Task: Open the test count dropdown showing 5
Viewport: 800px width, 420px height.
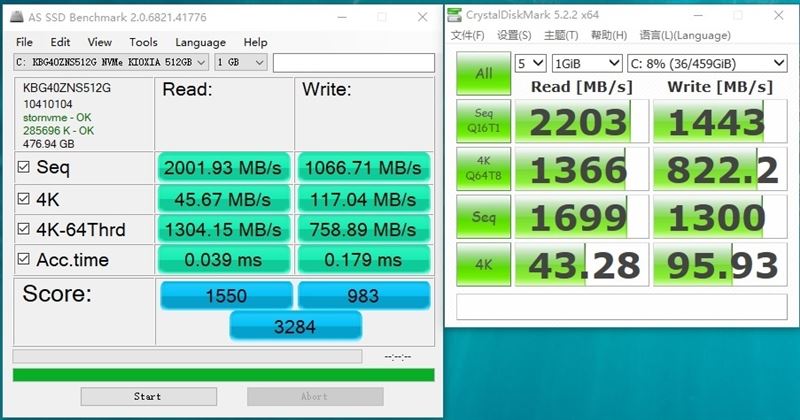Action: (531, 63)
